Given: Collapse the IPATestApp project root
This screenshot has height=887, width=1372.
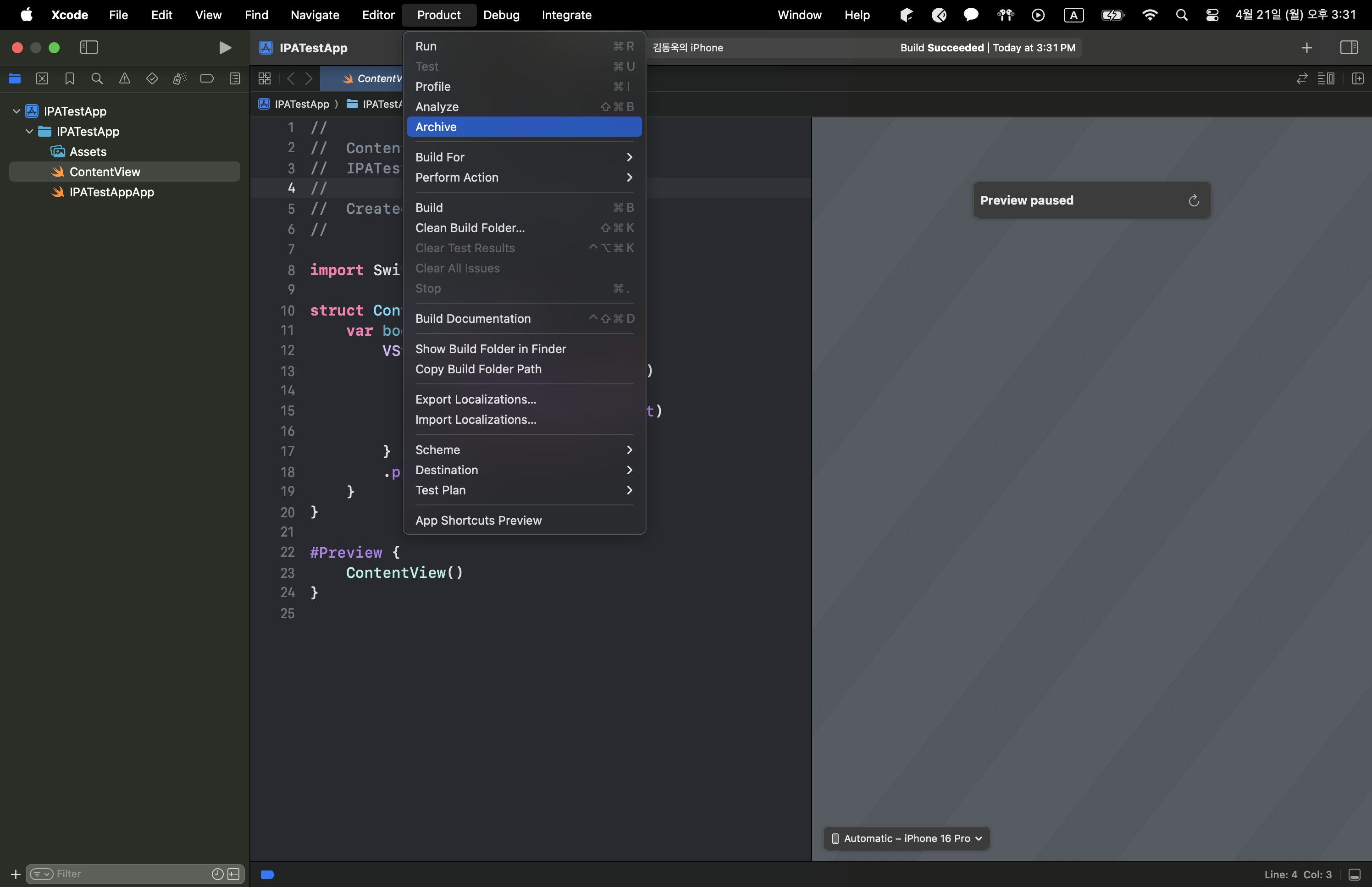Looking at the screenshot, I should [x=17, y=111].
